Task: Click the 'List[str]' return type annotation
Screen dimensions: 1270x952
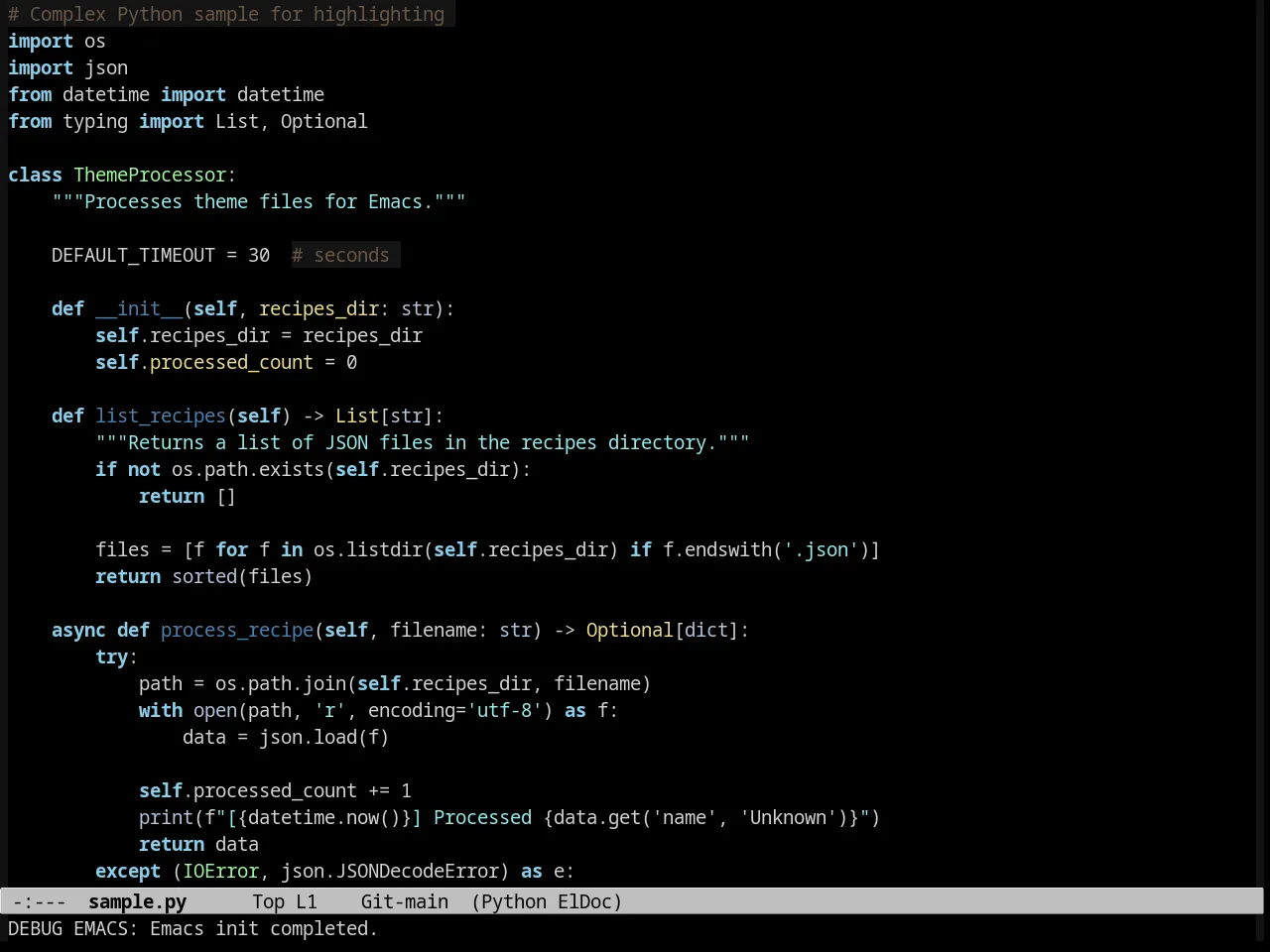Action: tap(384, 416)
